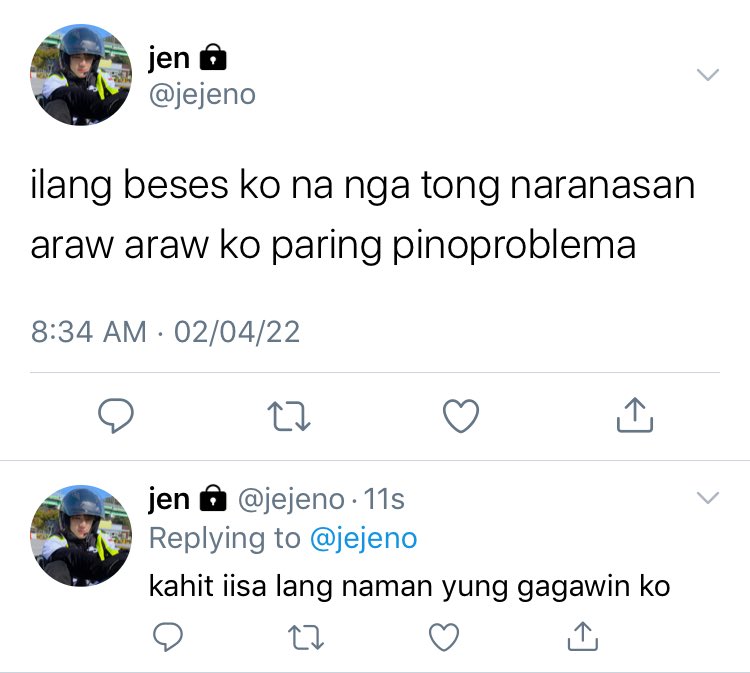Retweet the main tweet

pyautogui.click(x=289, y=416)
